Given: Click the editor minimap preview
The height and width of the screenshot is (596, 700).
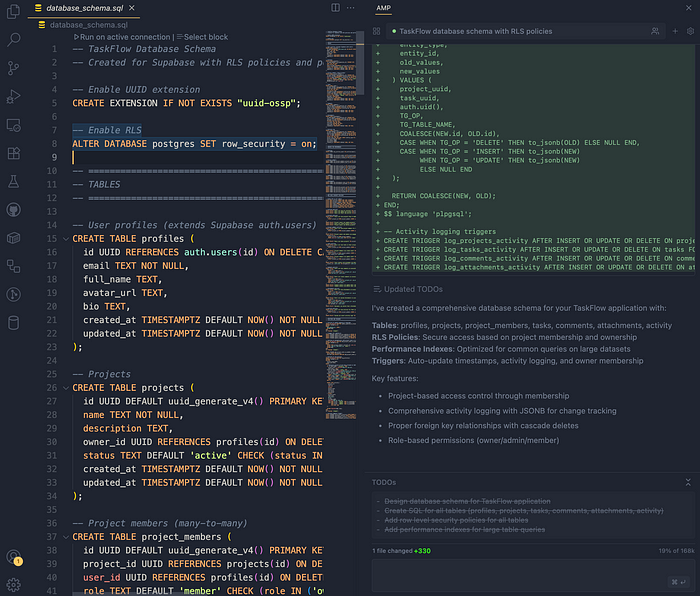Looking at the screenshot, I should pyautogui.click(x=341, y=223).
